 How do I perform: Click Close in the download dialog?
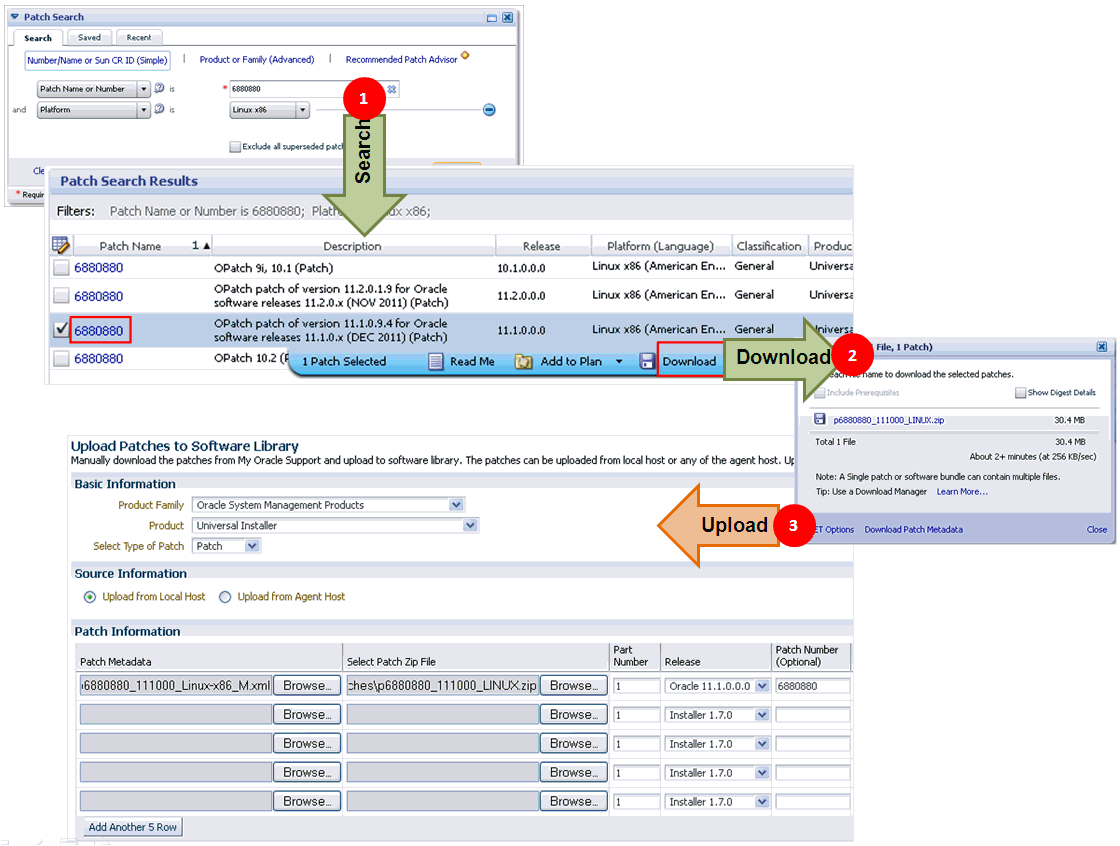click(x=1096, y=529)
